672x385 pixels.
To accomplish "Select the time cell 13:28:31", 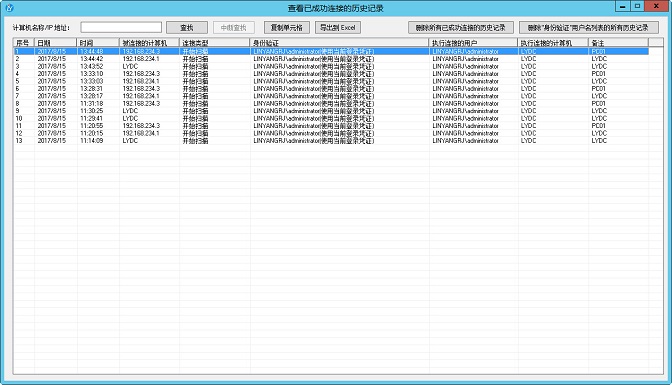I will coord(91,89).
